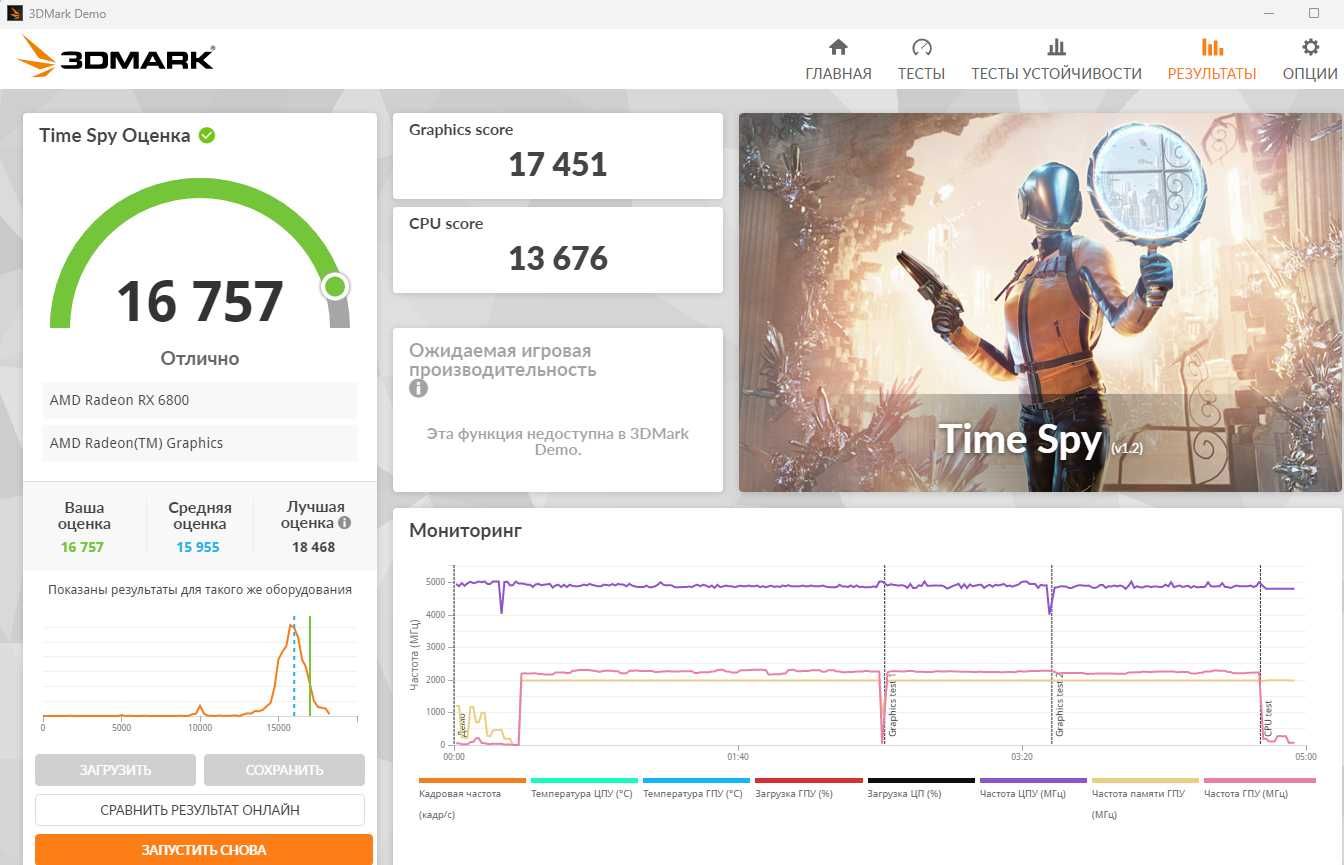
Task: Click the green validation checkmark by Time Spy Оценка
Action: pyautogui.click(x=207, y=135)
